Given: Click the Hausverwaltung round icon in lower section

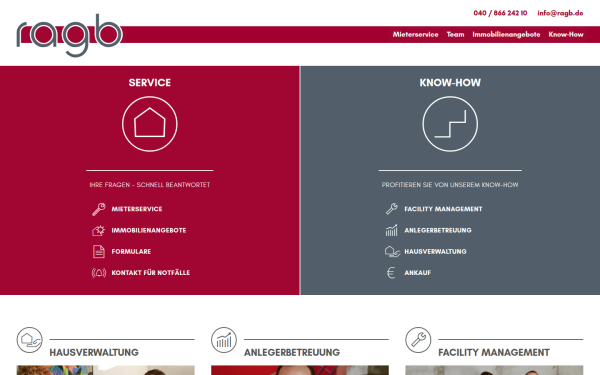Looking at the screenshot, I should (29, 340).
